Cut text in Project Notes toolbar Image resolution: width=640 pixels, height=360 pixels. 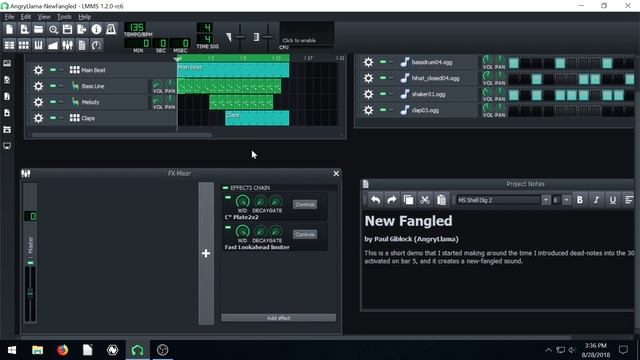tap(425, 200)
